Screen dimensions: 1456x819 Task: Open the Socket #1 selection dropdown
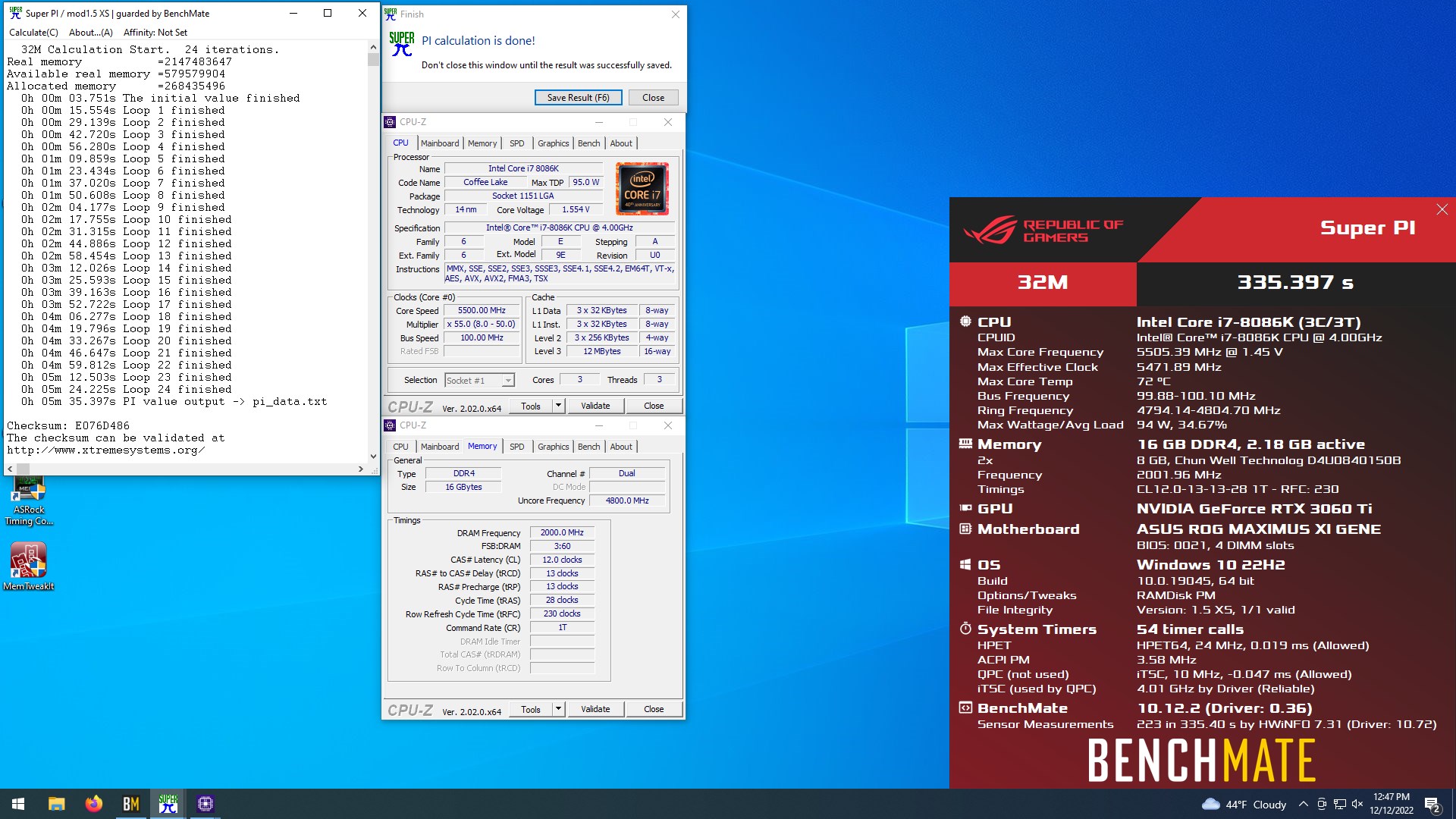[479, 380]
